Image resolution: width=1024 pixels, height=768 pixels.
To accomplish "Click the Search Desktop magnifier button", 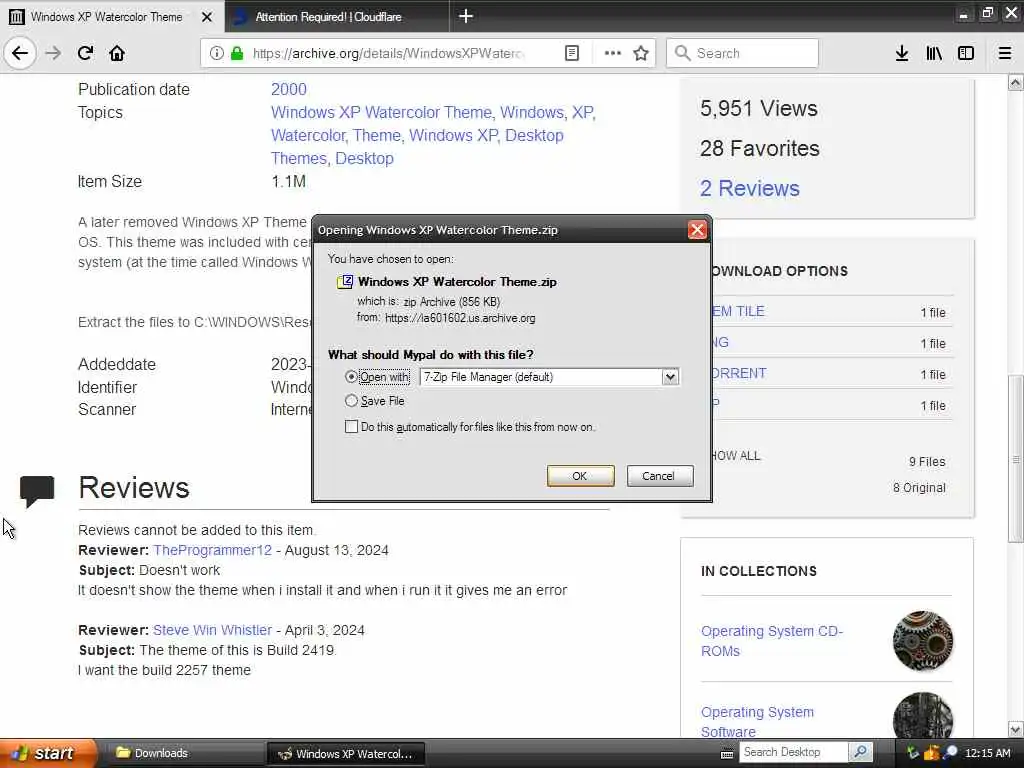I will (x=861, y=752).
